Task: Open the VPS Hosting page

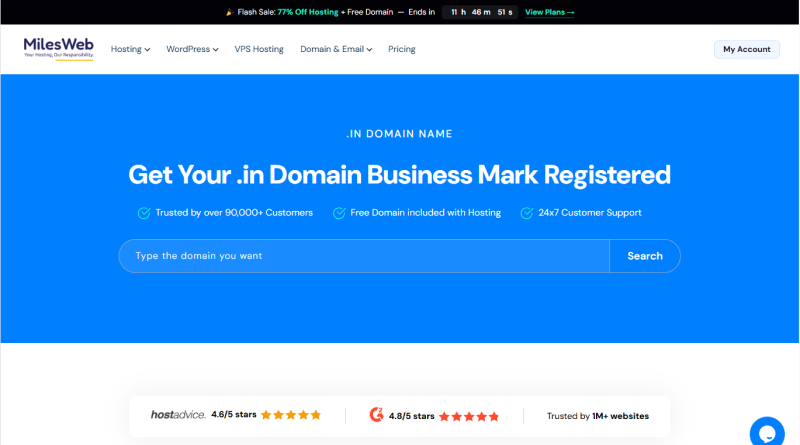Action: point(259,49)
